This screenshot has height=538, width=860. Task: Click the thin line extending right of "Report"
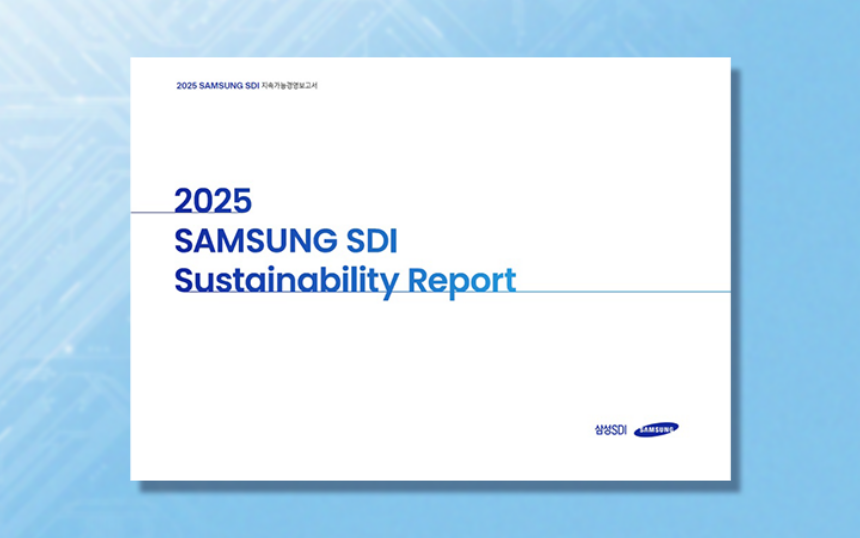click(x=622, y=292)
